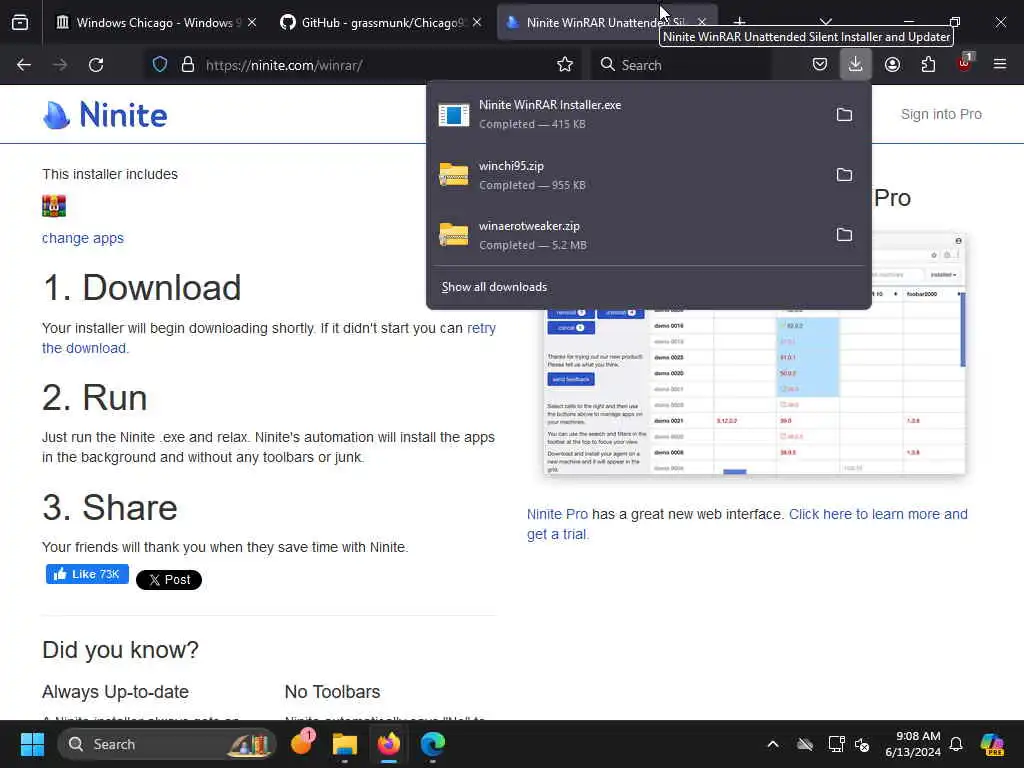Open network status tray icon
The width and height of the screenshot is (1024, 768).
837,744
